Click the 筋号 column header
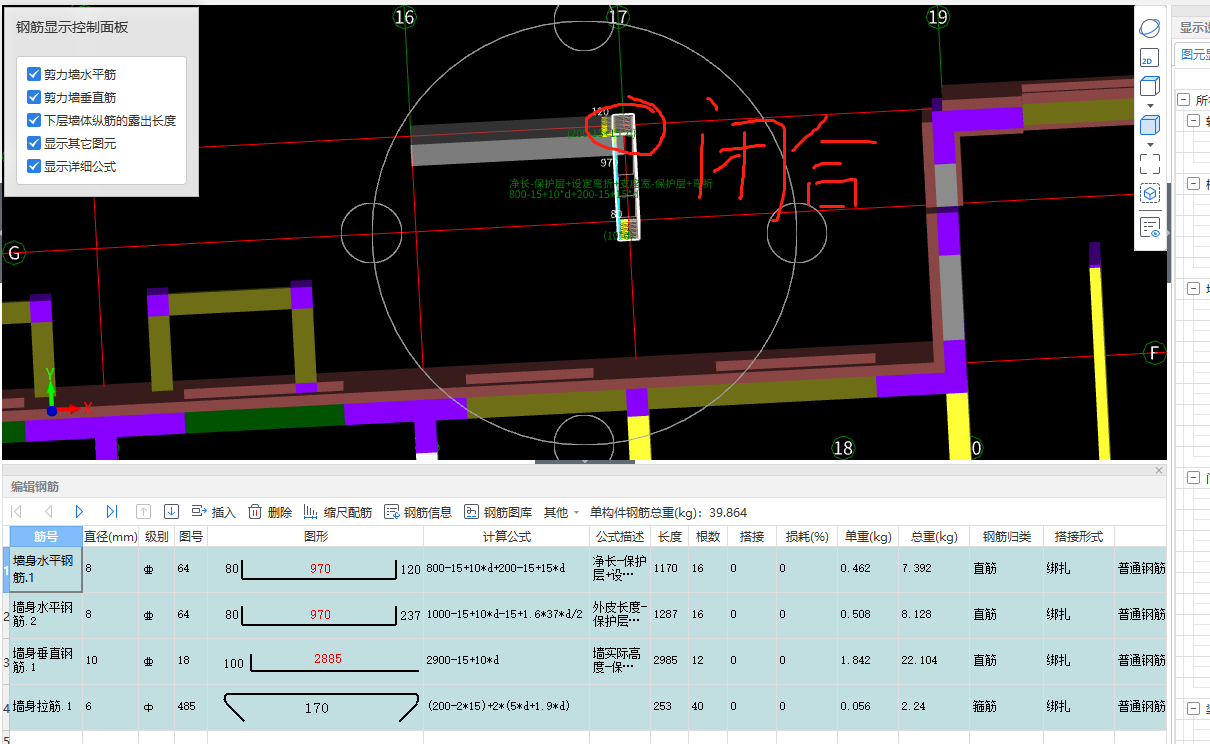Viewport: 1210px width, 744px height. tap(46, 536)
